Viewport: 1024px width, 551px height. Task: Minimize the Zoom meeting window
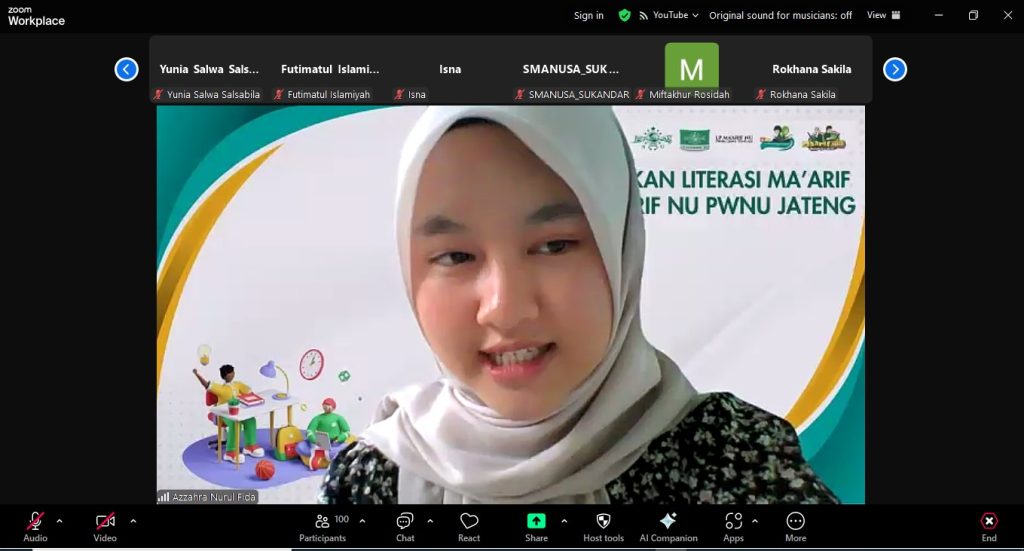click(938, 15)
